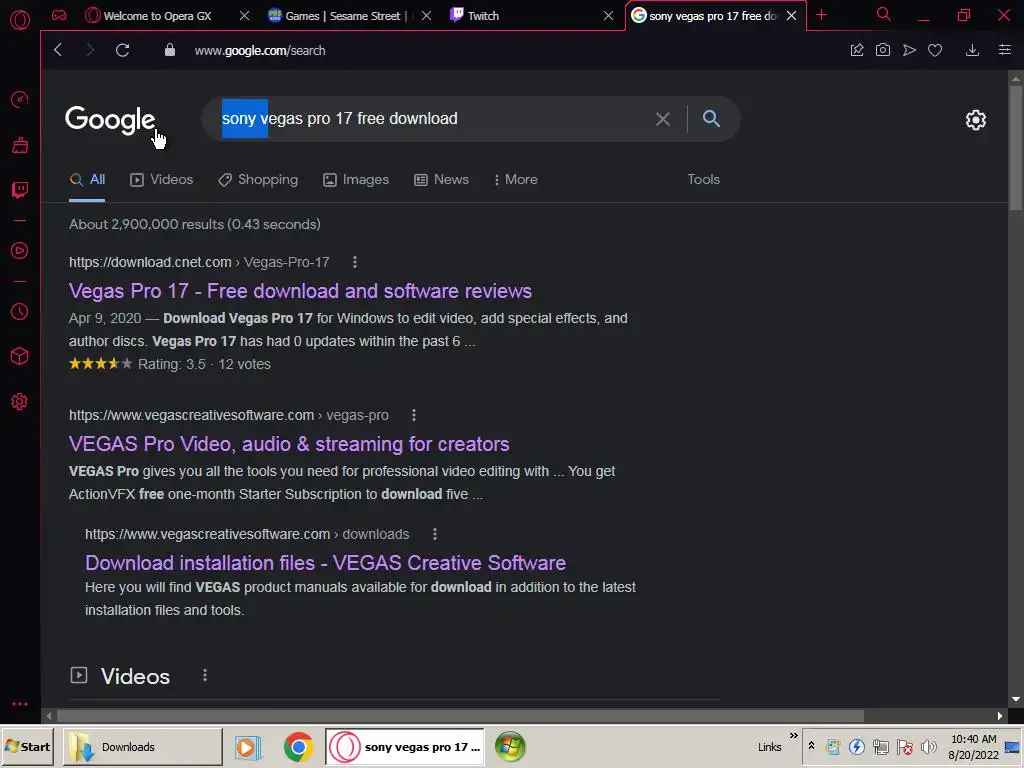This screenshot has width=1024, height=768.
Task: Select the All results tab
Action: [x=87, y=180]
